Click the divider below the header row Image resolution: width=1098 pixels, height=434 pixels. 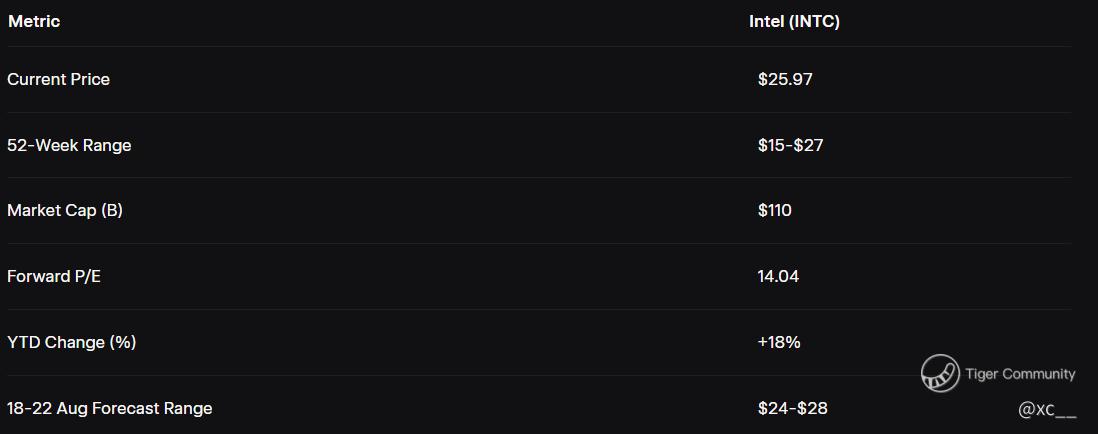point(539,46)
